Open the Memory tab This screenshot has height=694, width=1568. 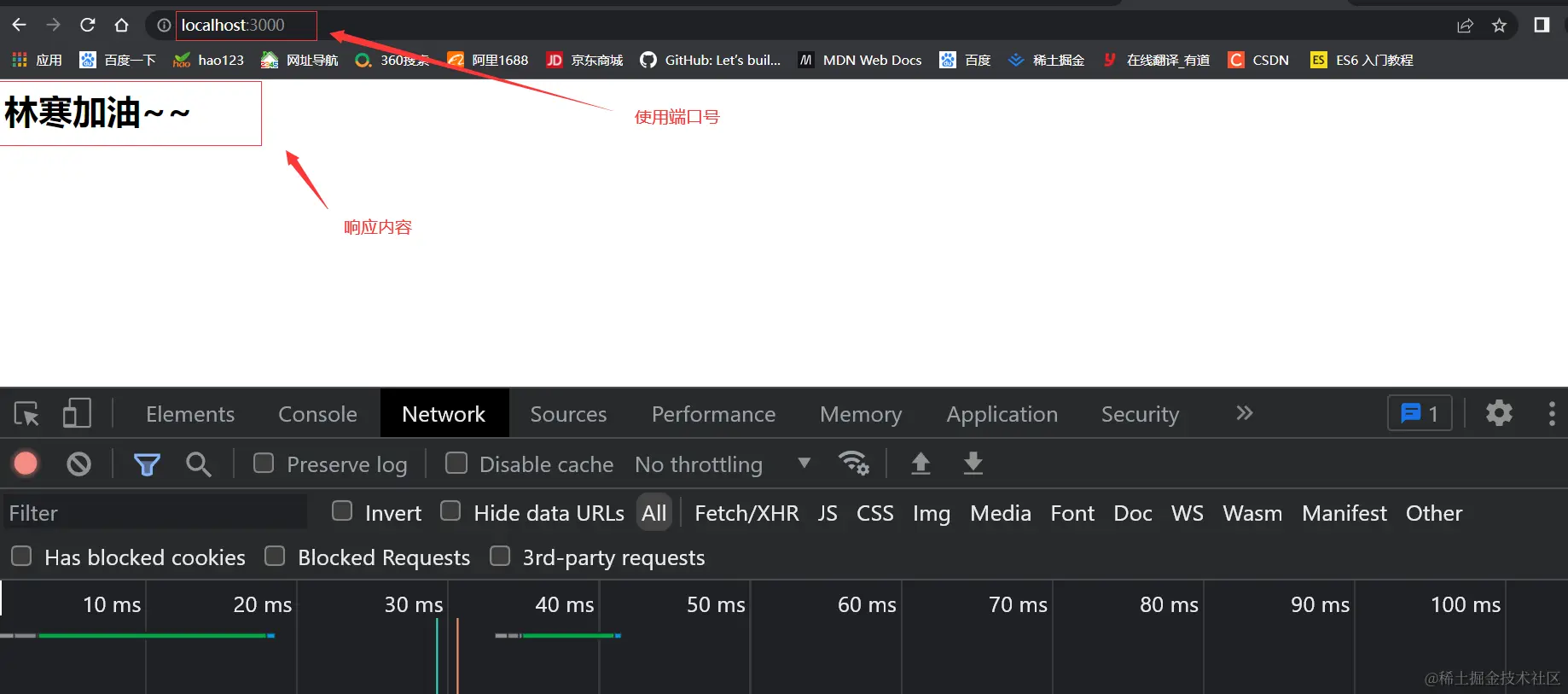click(x=861, y=414)
